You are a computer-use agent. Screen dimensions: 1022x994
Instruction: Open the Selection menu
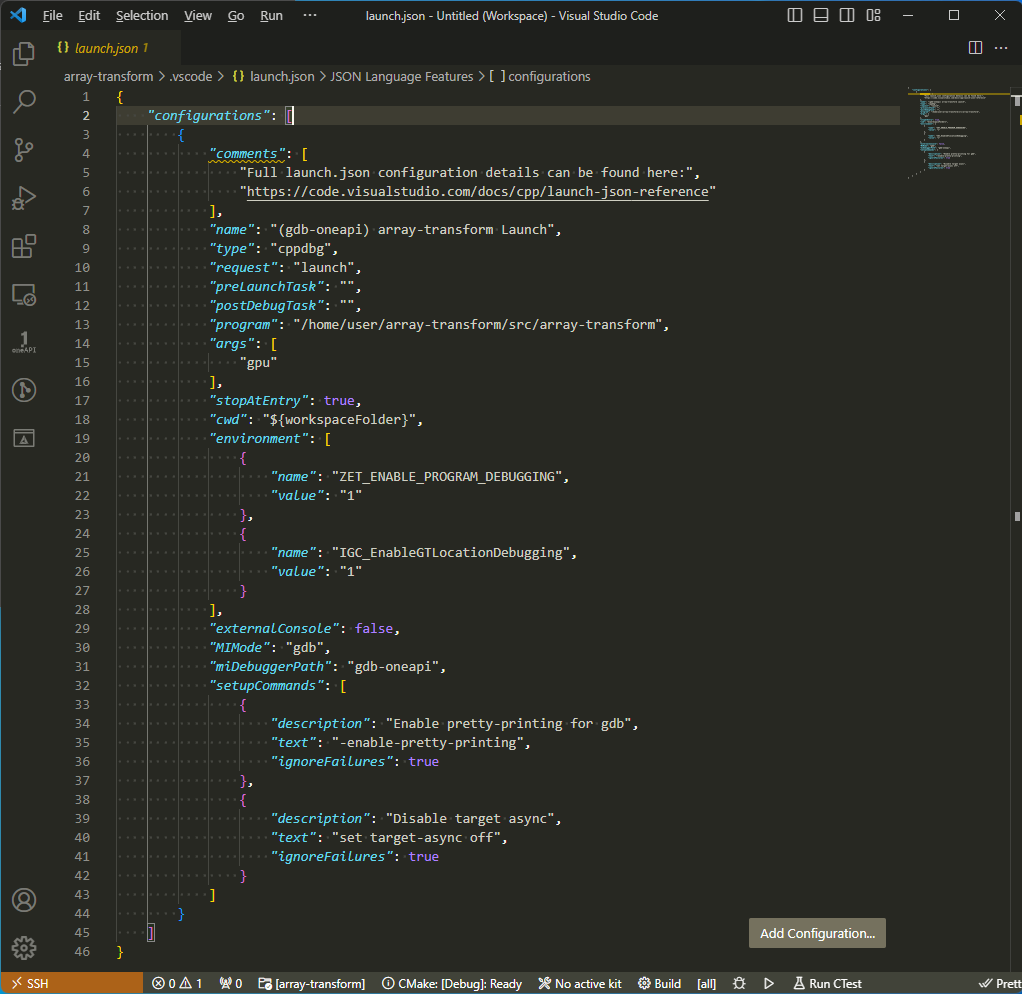point(142,16)
